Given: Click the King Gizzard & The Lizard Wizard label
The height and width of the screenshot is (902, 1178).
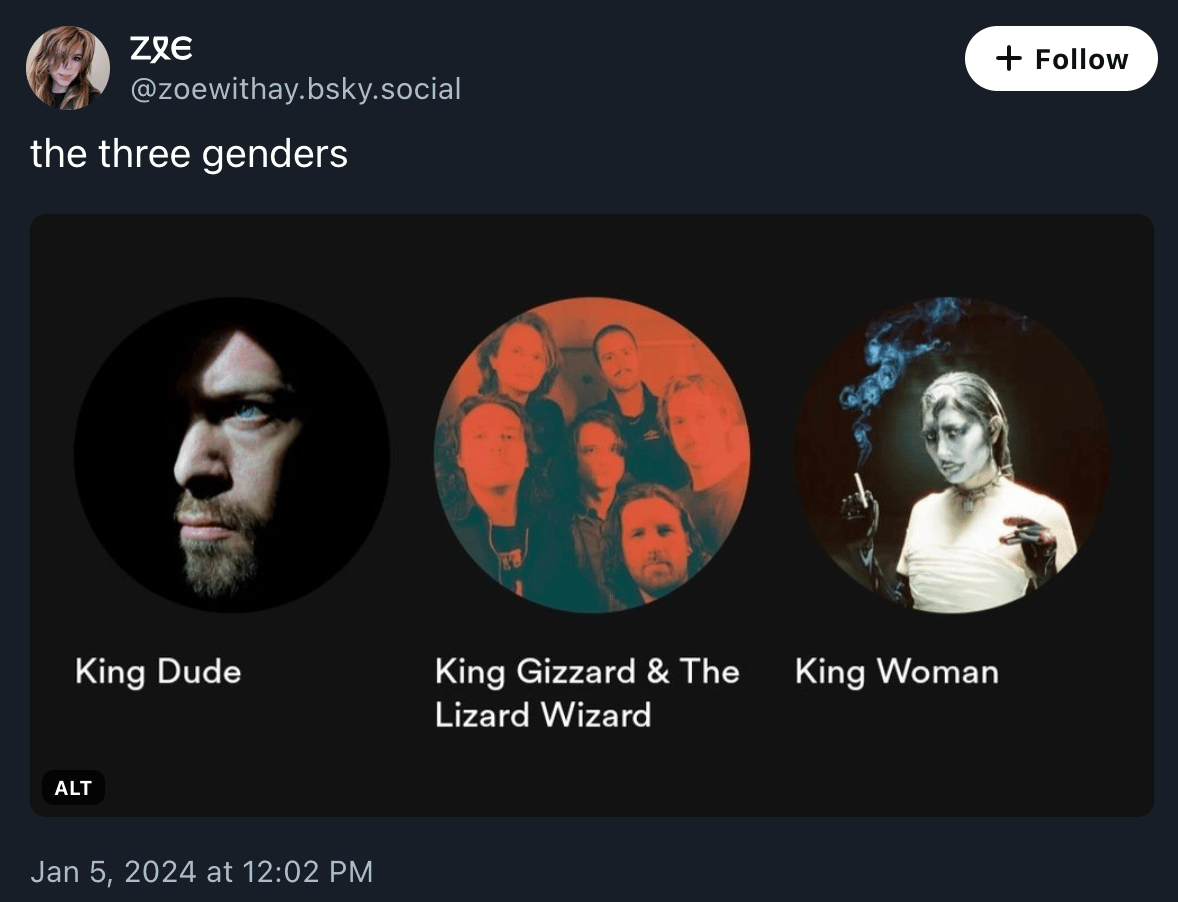Looking at the screenshot, I should (x=587, y=692).
